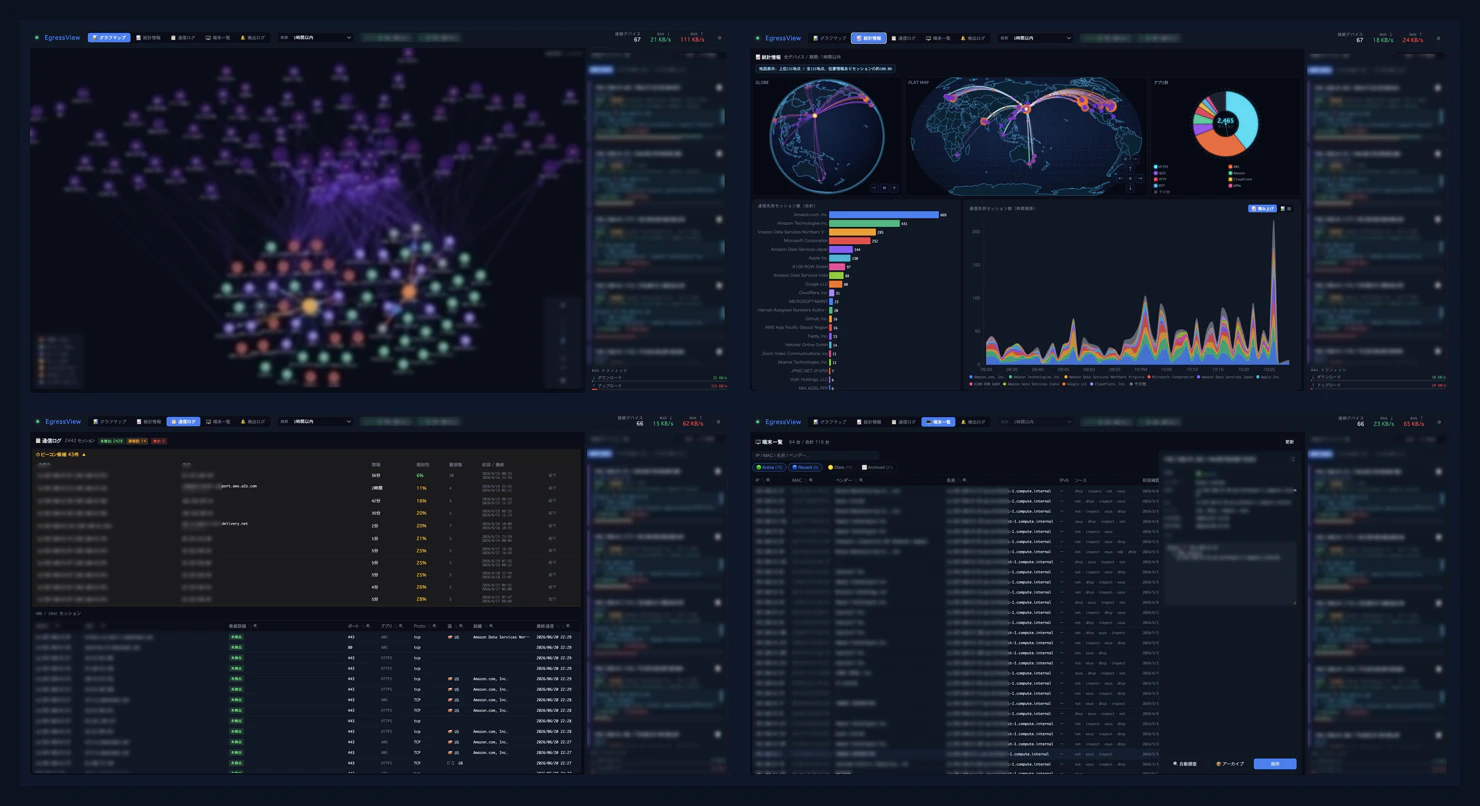Enable 積み上げ stacked mode on time chart
This screenshot has width=1480, height=806.
click(x=1263, y=208)
